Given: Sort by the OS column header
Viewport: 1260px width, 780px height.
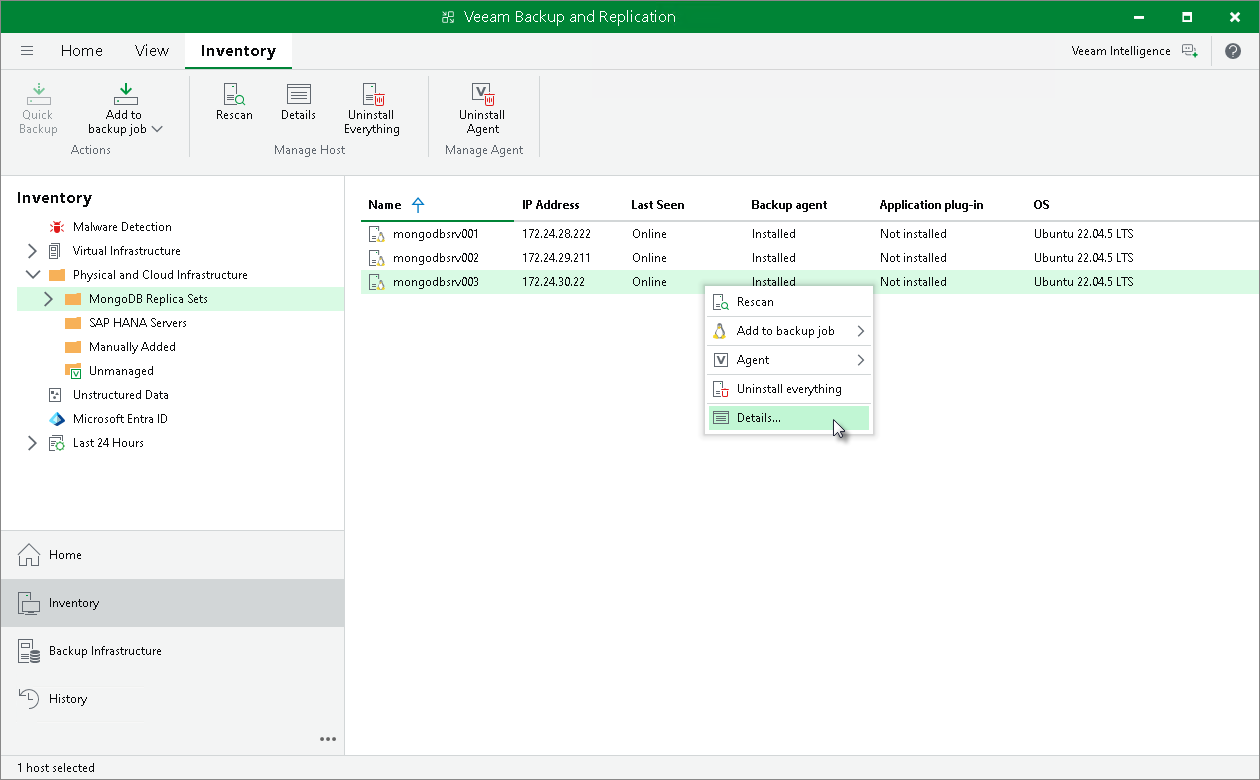Looking at the screenshot, I should point(1041,205).
